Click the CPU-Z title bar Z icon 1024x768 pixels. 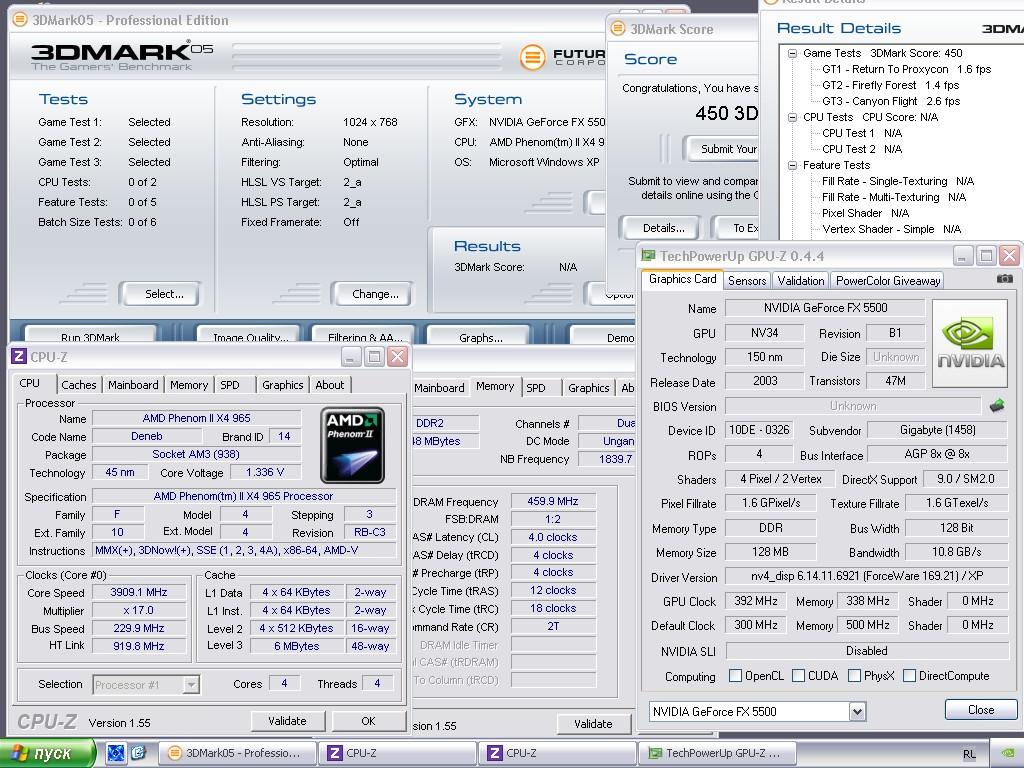coord(19,357)
